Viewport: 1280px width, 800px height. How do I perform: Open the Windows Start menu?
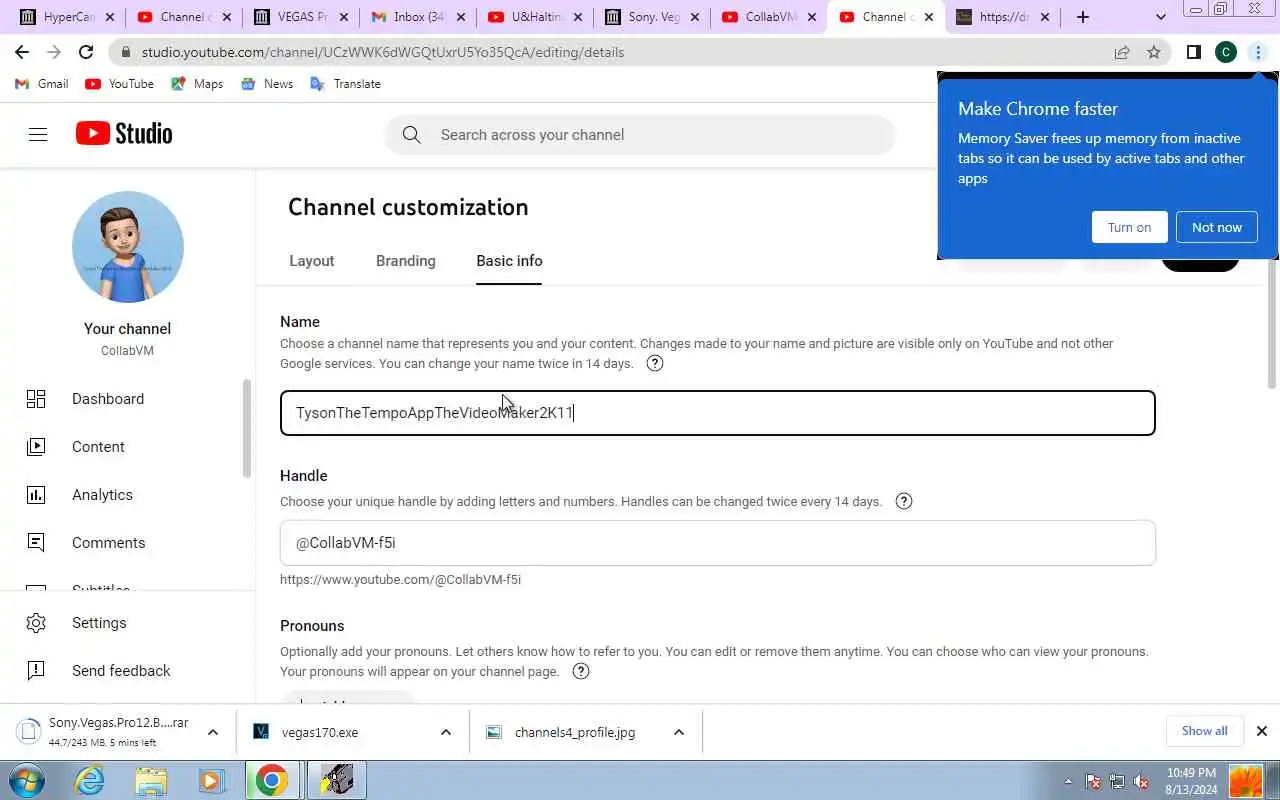point(26,780)
